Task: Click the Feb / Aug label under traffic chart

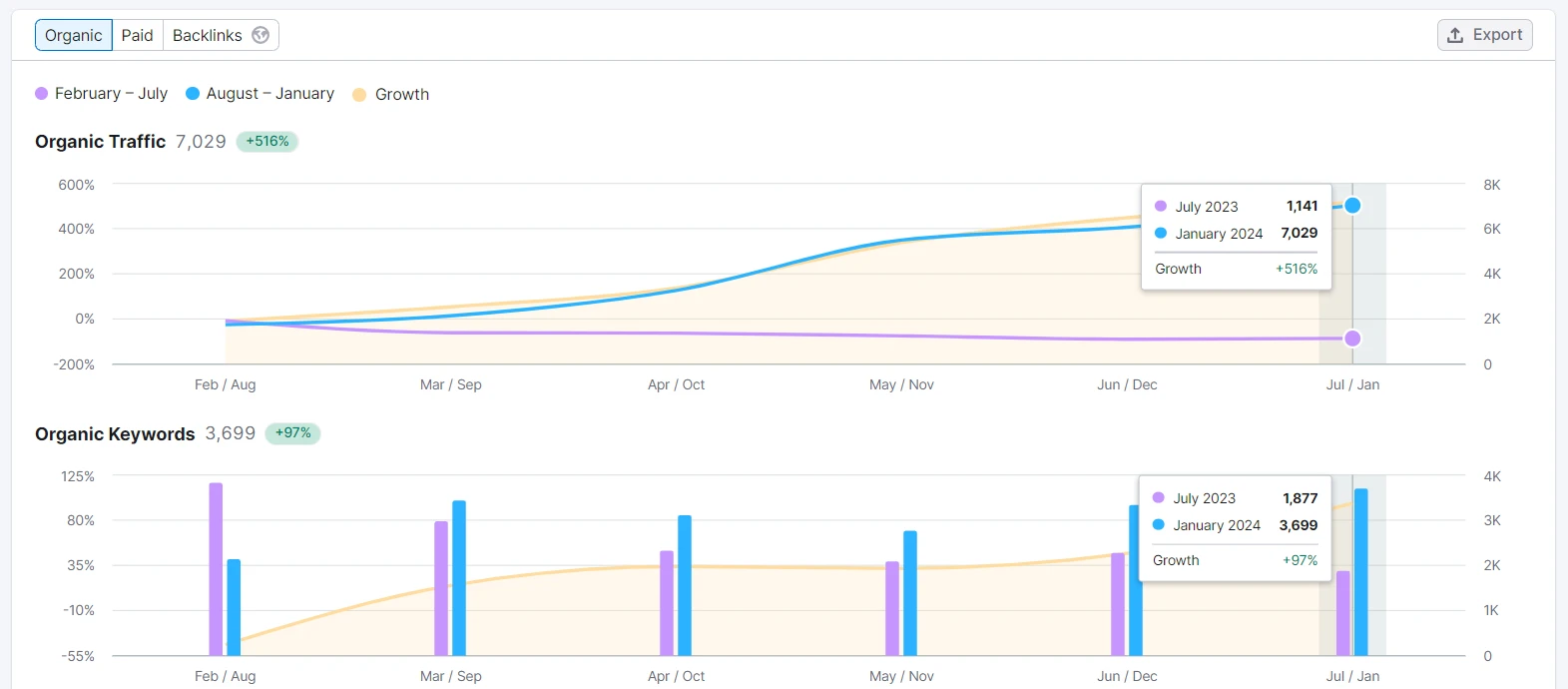Action: (226, 384)
